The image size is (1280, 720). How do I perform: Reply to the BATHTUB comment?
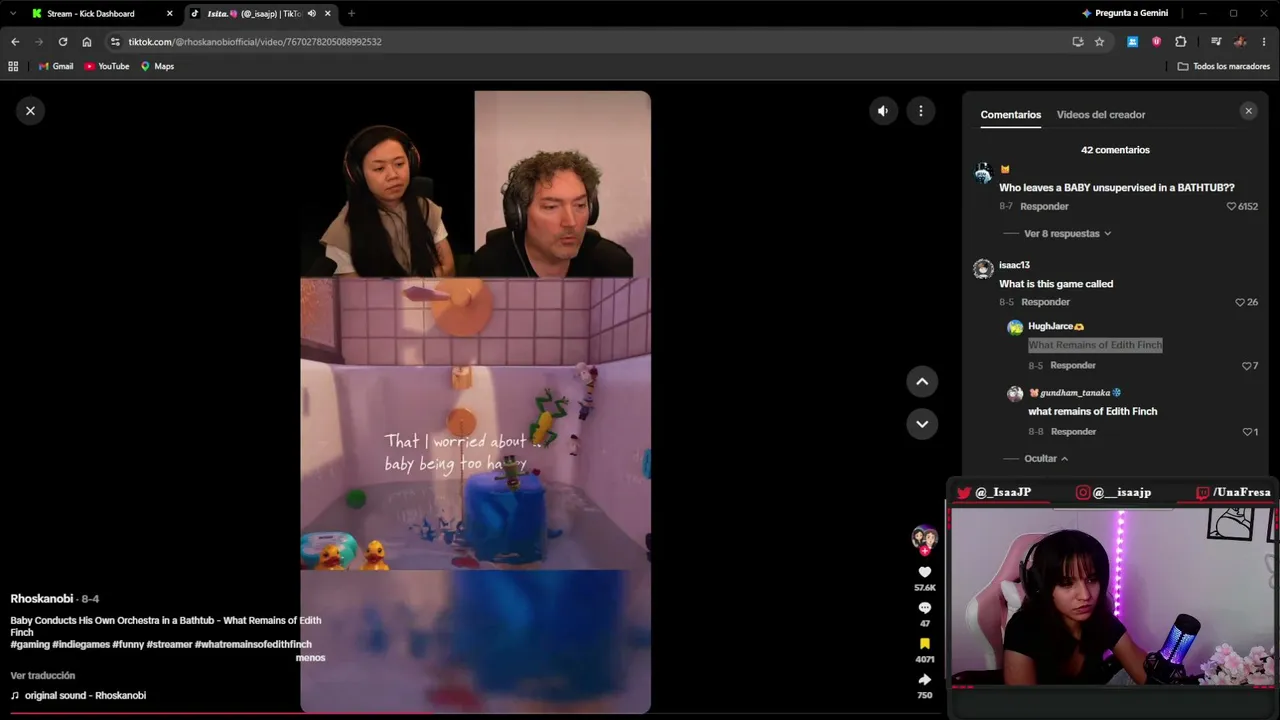click(1044, 206)
